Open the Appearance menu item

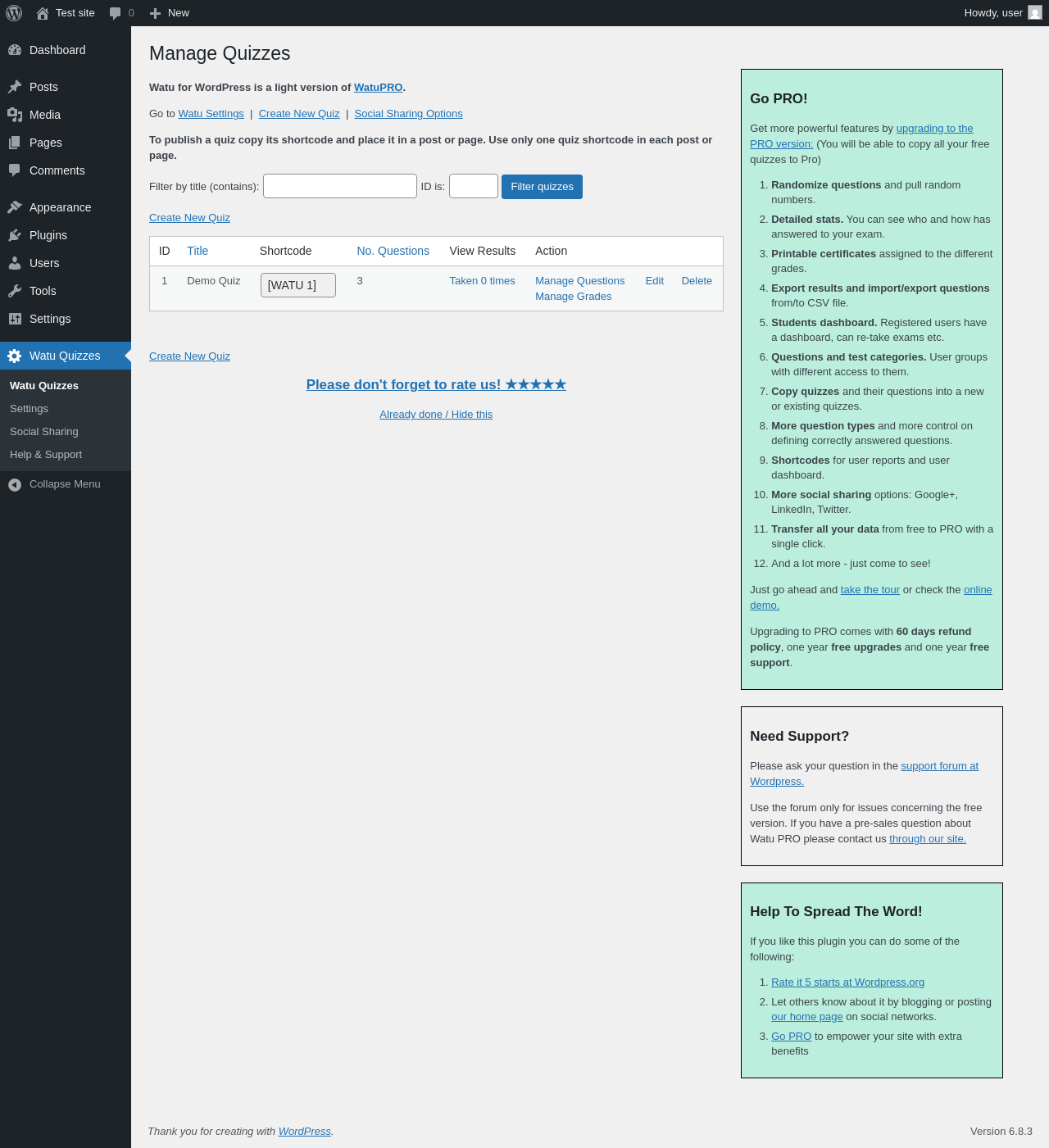point(66,207)
